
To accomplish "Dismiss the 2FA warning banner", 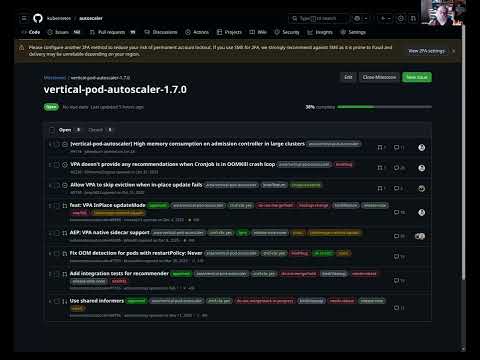I will pyautogui.click(x=454, y=51).
